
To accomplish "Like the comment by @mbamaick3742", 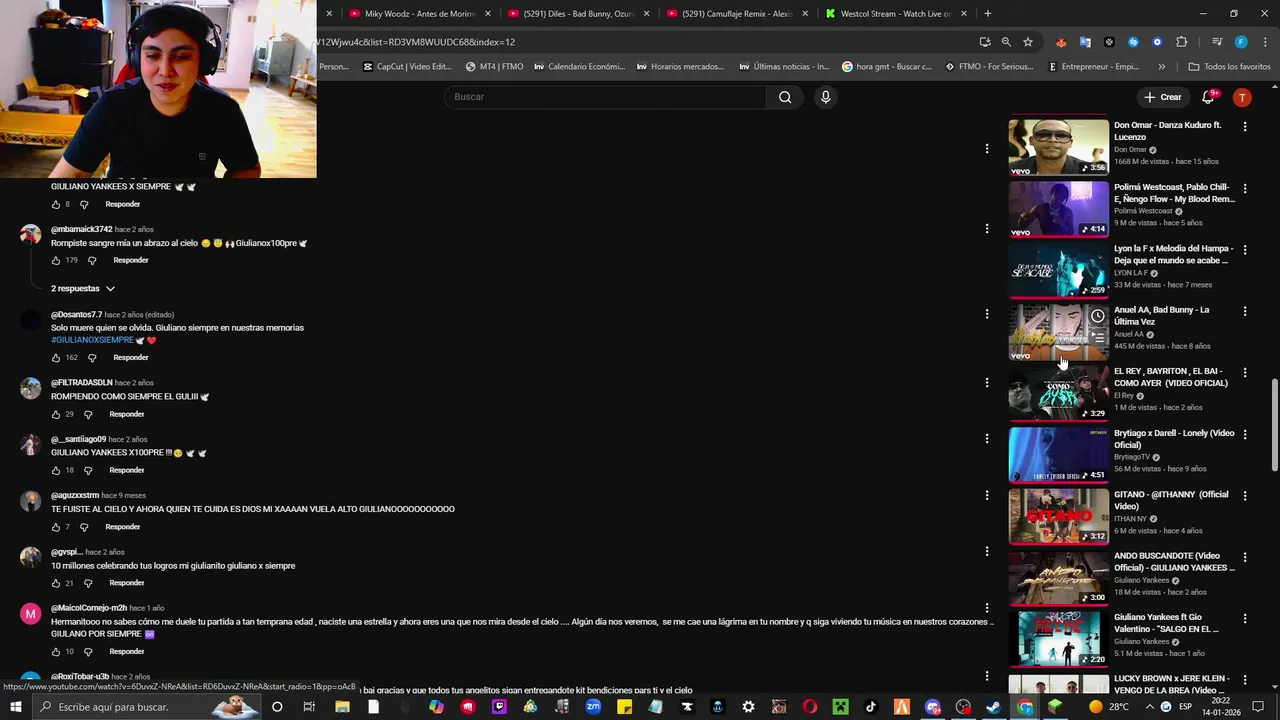I will coord(56,260).
